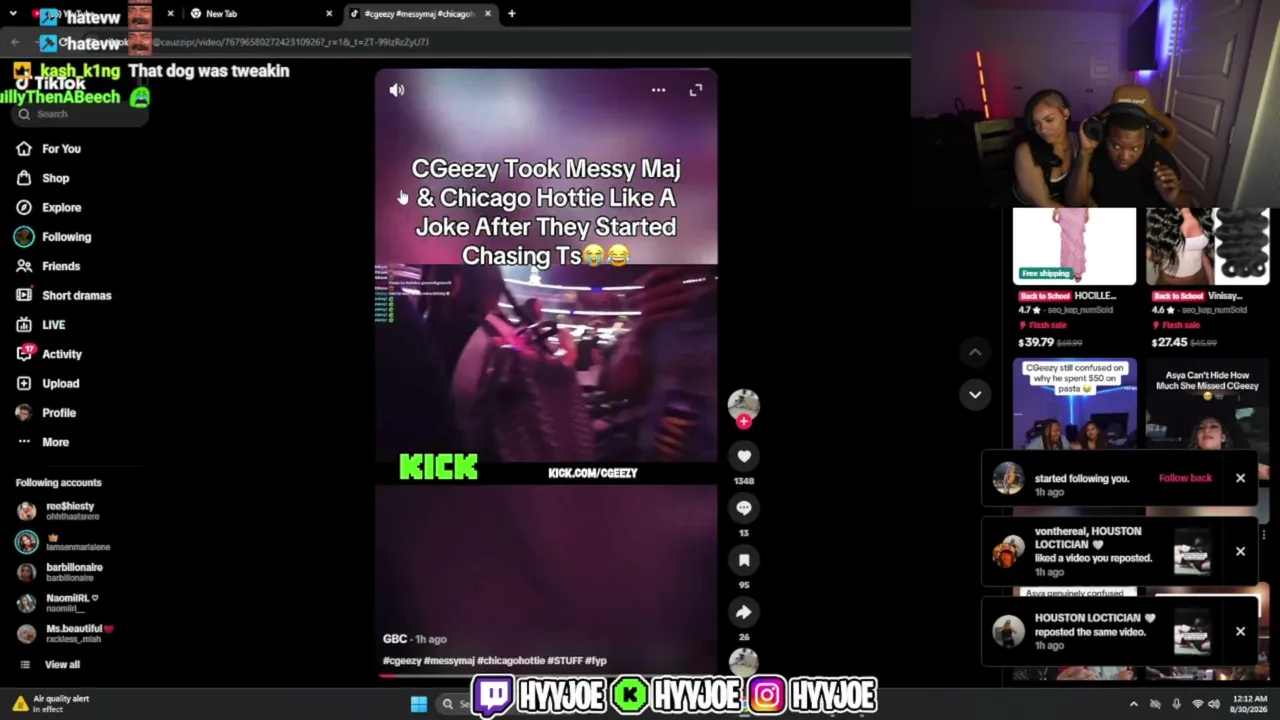The width and height of the screenshot is (1280, 720).
Task: Close the New Tab browser tab
Action: 329,14
